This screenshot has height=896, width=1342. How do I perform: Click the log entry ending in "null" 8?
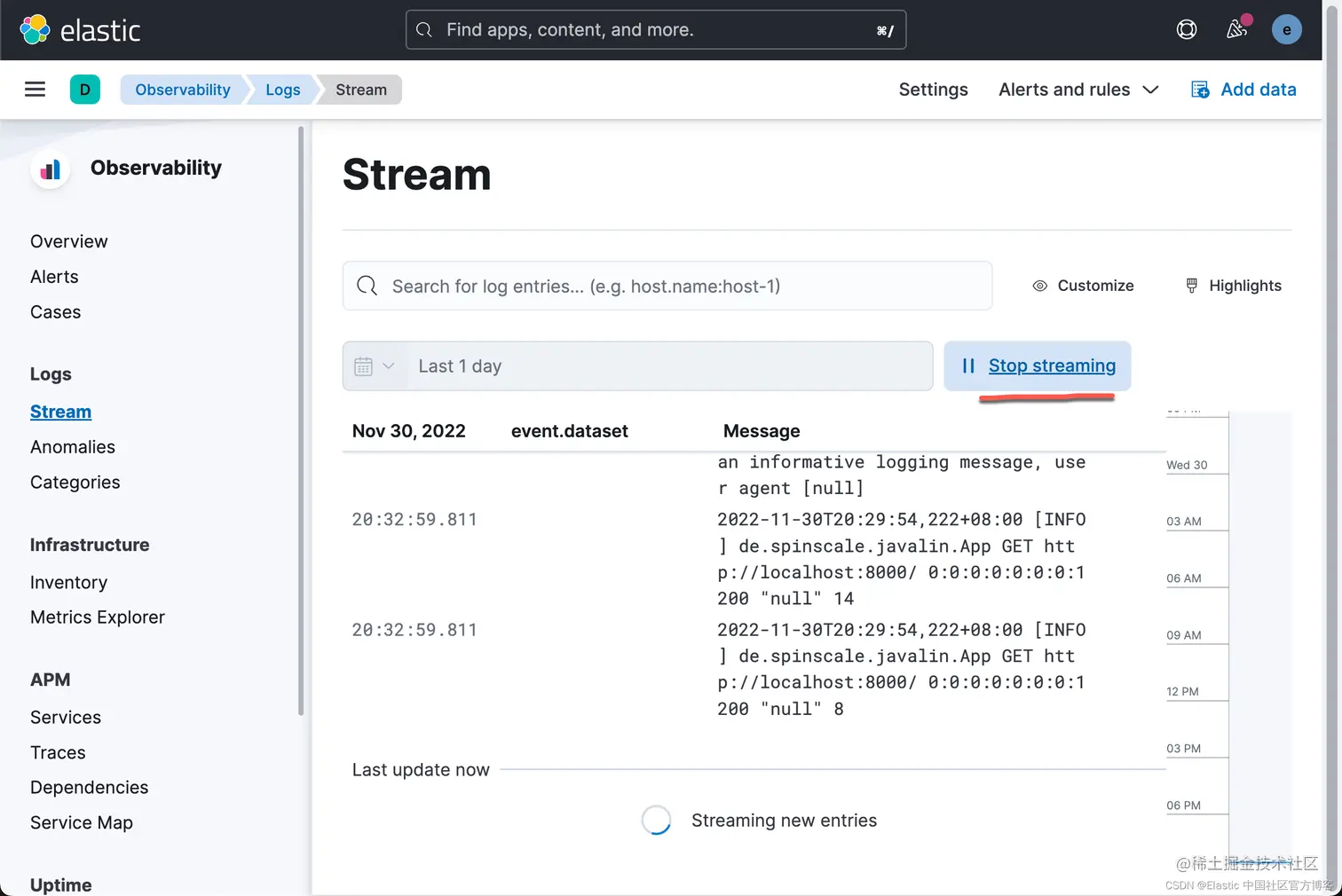[x=754, y=670]
